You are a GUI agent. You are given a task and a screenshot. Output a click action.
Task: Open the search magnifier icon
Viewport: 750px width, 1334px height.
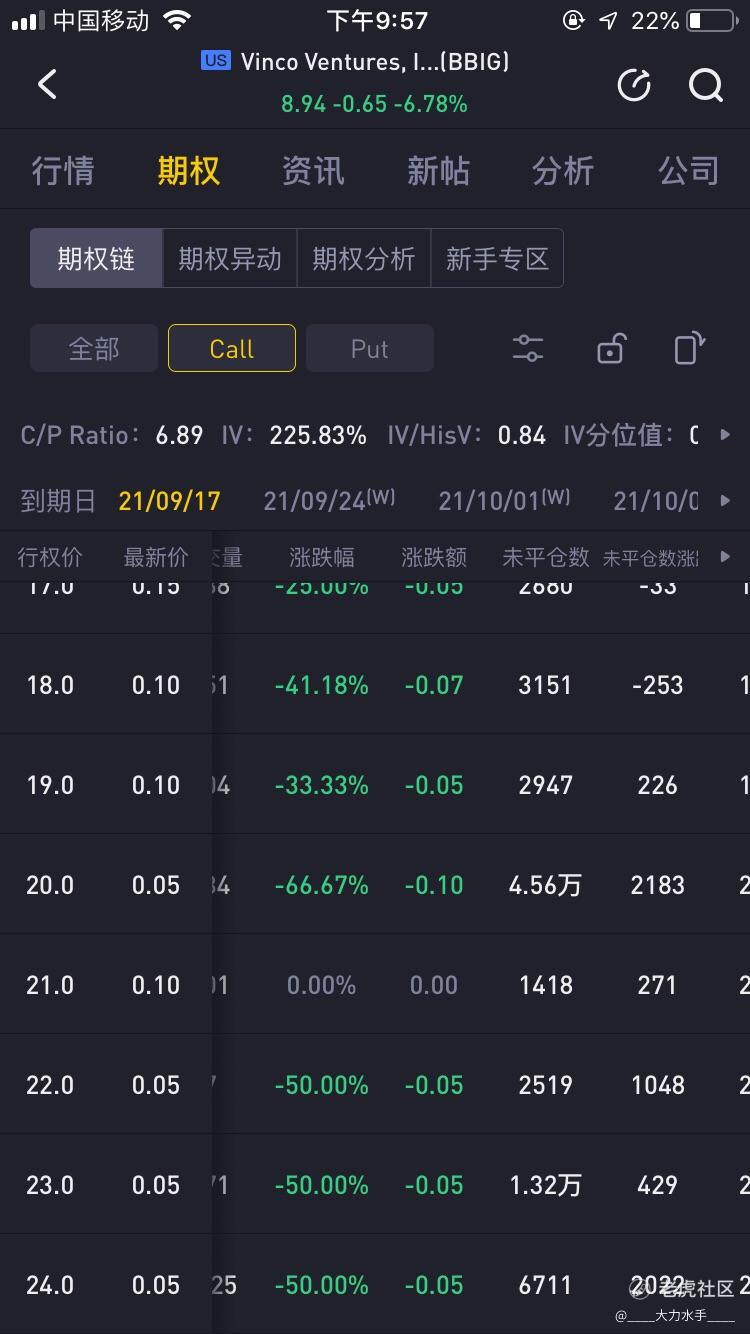pos(706,86)
